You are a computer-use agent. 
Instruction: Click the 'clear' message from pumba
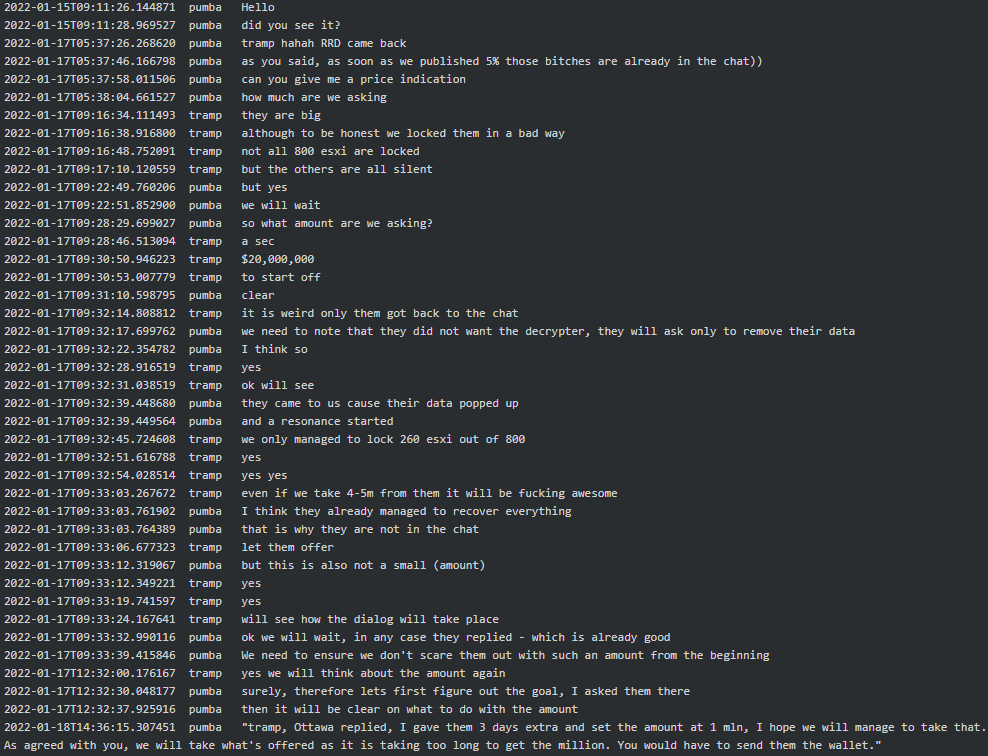[258, 295]
